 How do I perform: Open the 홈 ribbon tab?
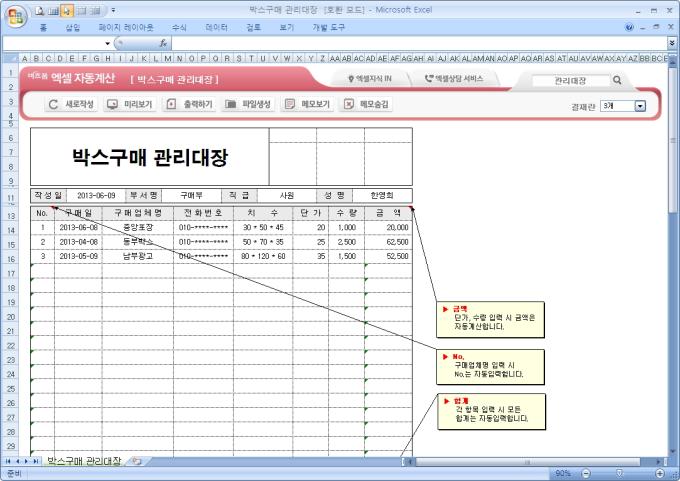[43, 28]
